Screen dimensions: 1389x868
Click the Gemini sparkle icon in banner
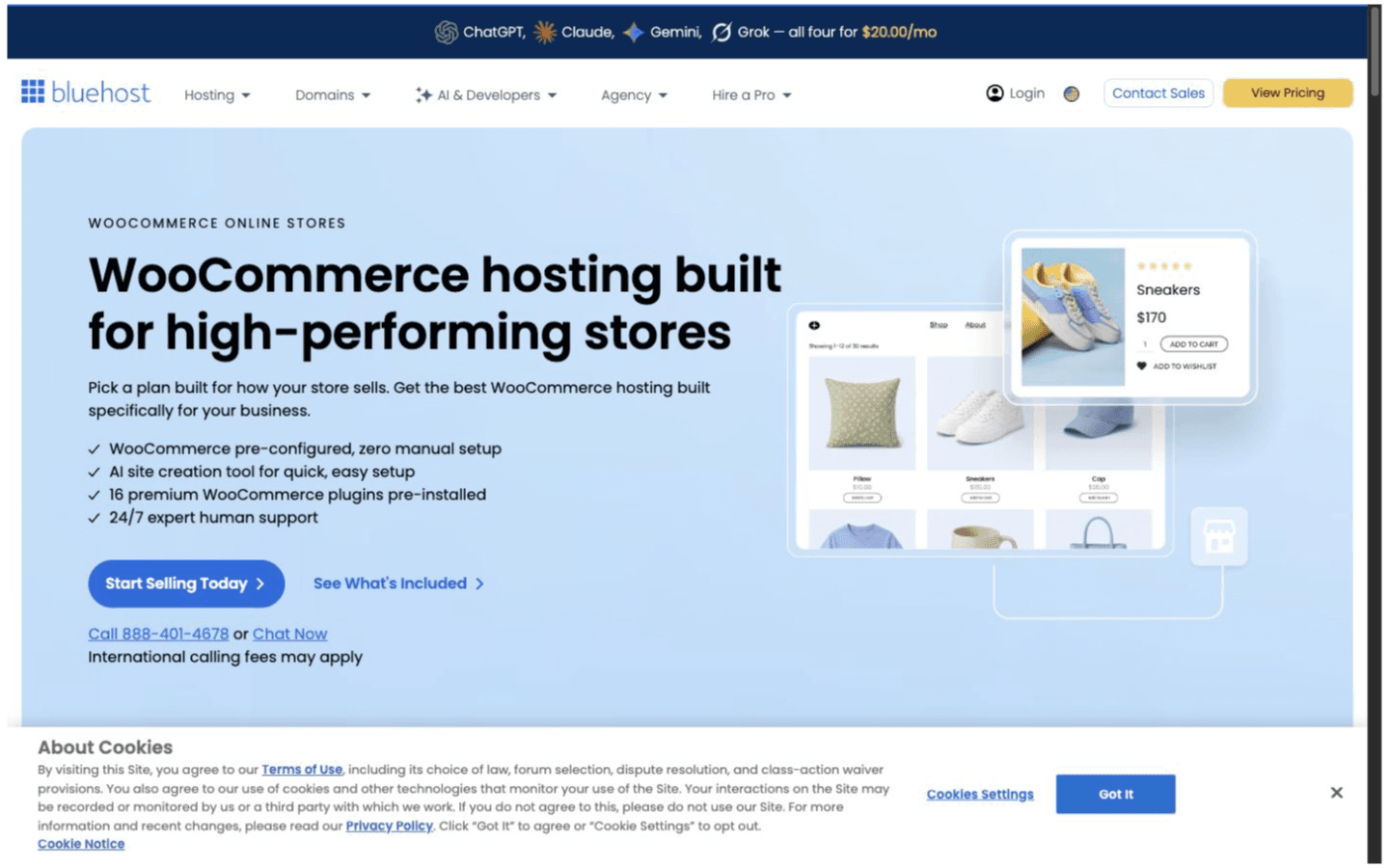[634, 32]
